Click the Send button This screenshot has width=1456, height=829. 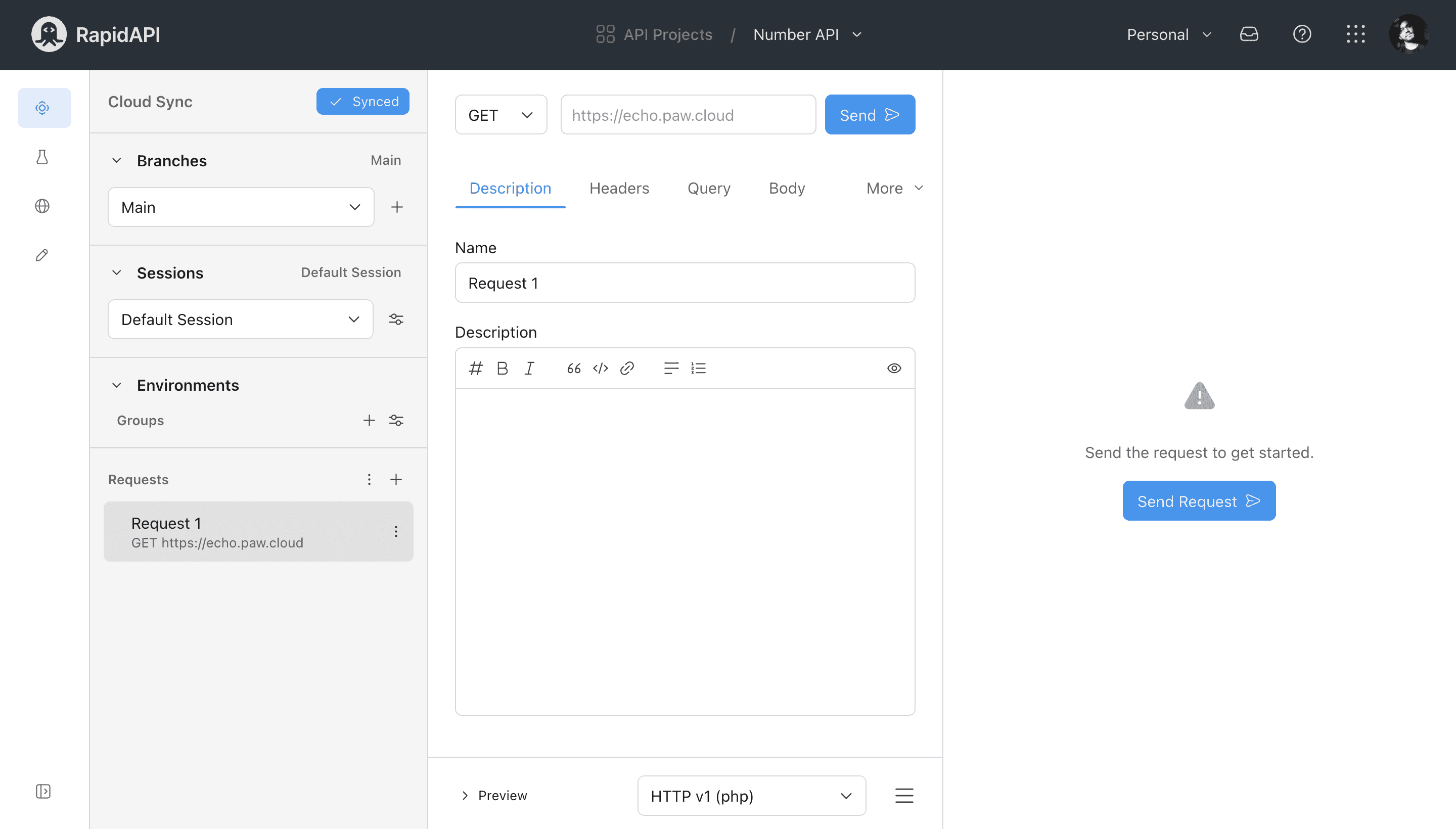[x=870, y=115]
